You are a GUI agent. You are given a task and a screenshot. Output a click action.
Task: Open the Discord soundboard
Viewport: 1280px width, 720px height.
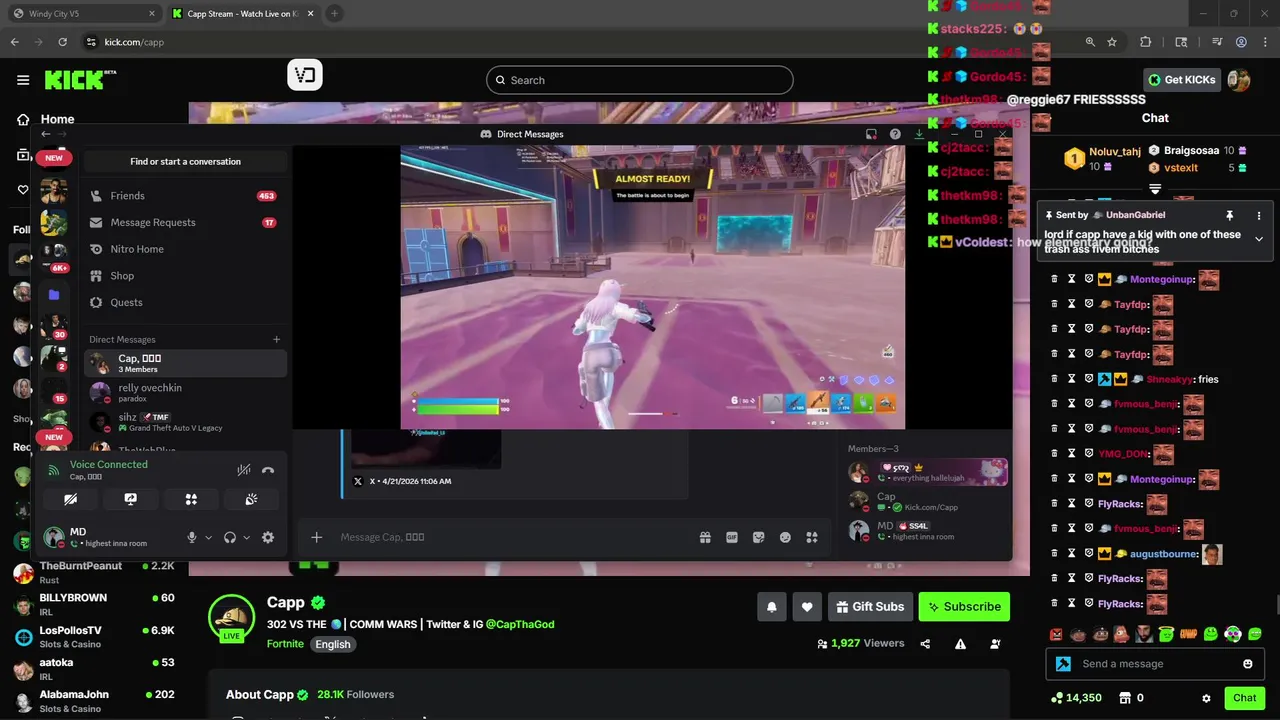click(x=251, y=499)
